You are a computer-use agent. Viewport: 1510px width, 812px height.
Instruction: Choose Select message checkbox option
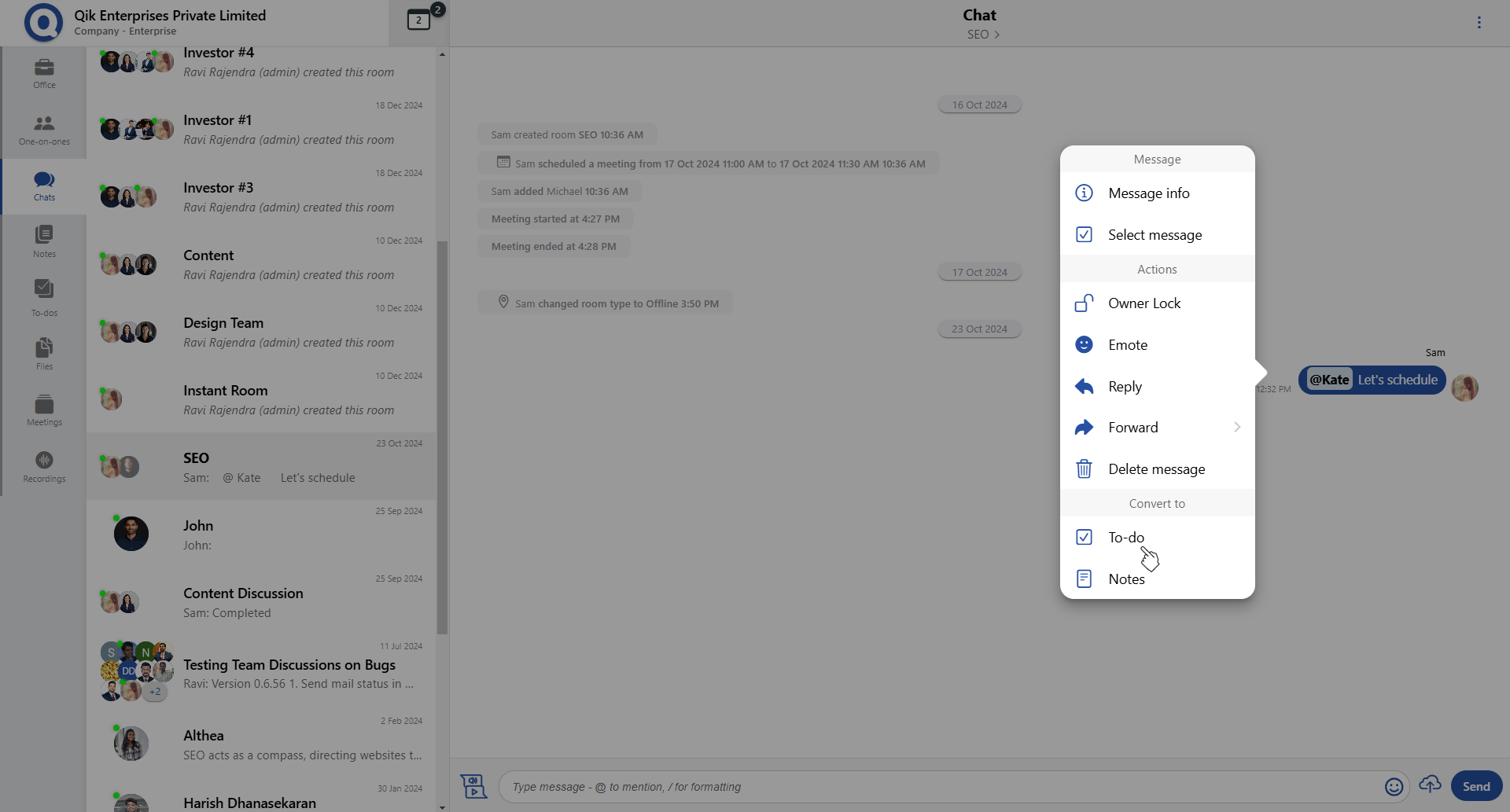pyautogui.click(x=1156, y=235)
